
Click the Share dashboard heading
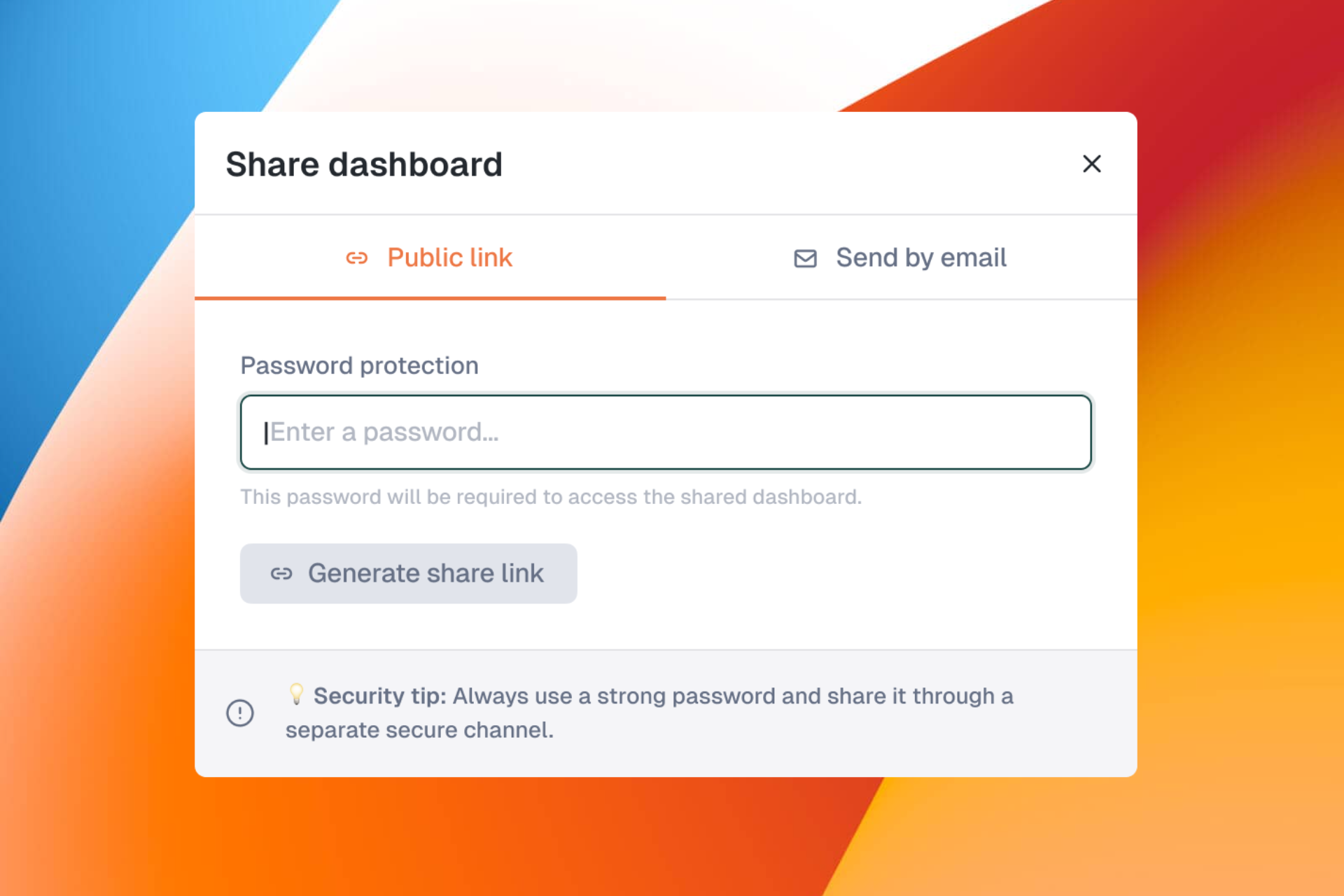(x=364, y=164)
